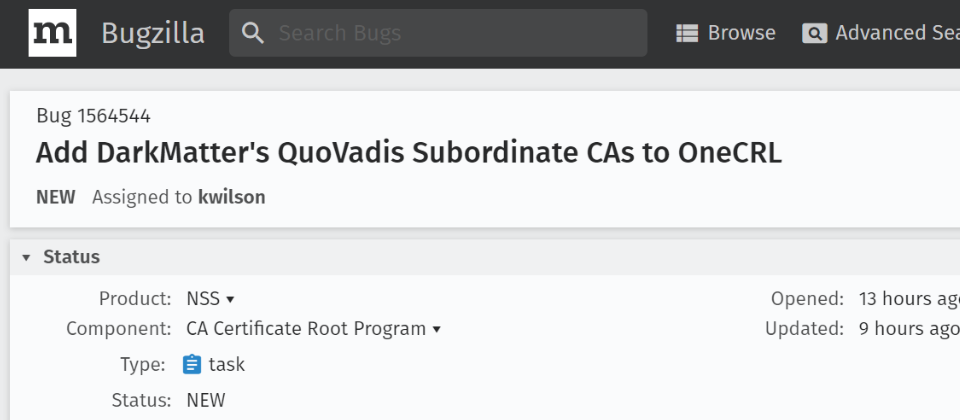Click the "task" type label text

[227, 365]
